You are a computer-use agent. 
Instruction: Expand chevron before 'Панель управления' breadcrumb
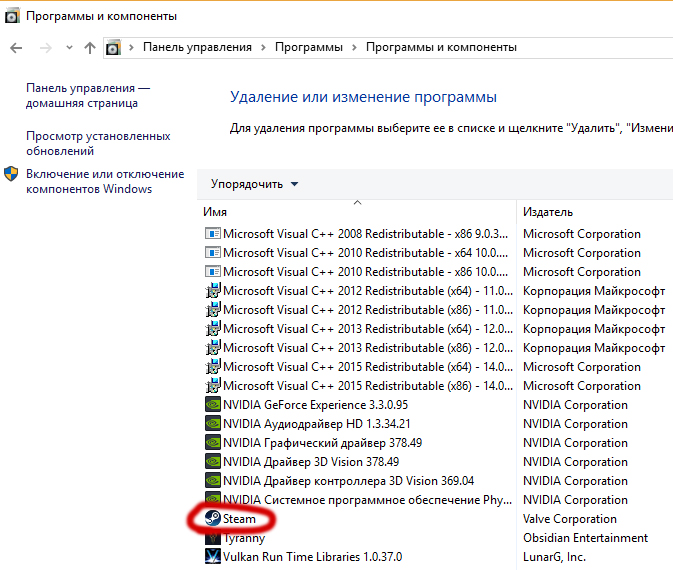click(x=132, y=47)
